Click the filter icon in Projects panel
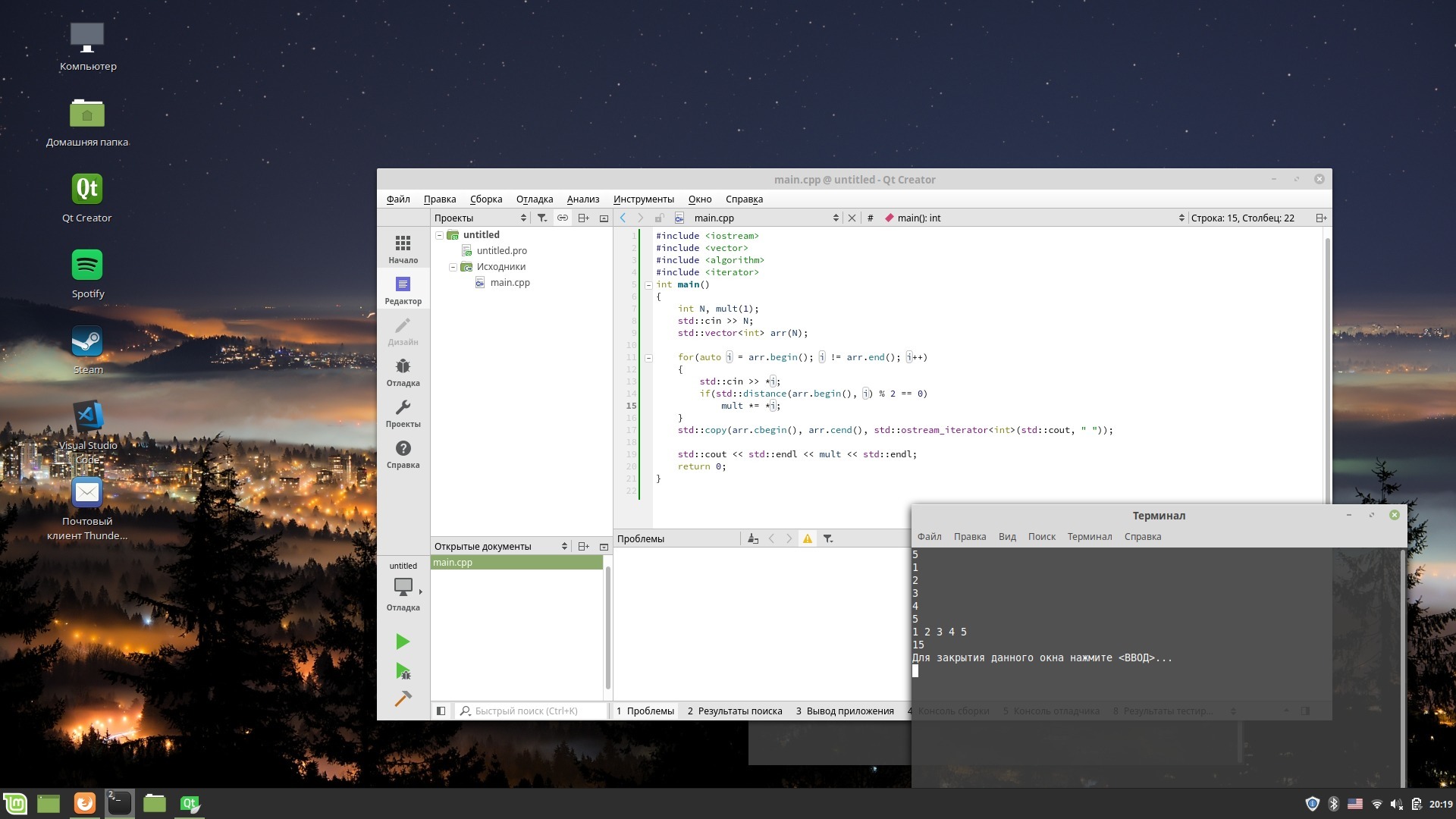1456x819 pixels. [541, 218]
